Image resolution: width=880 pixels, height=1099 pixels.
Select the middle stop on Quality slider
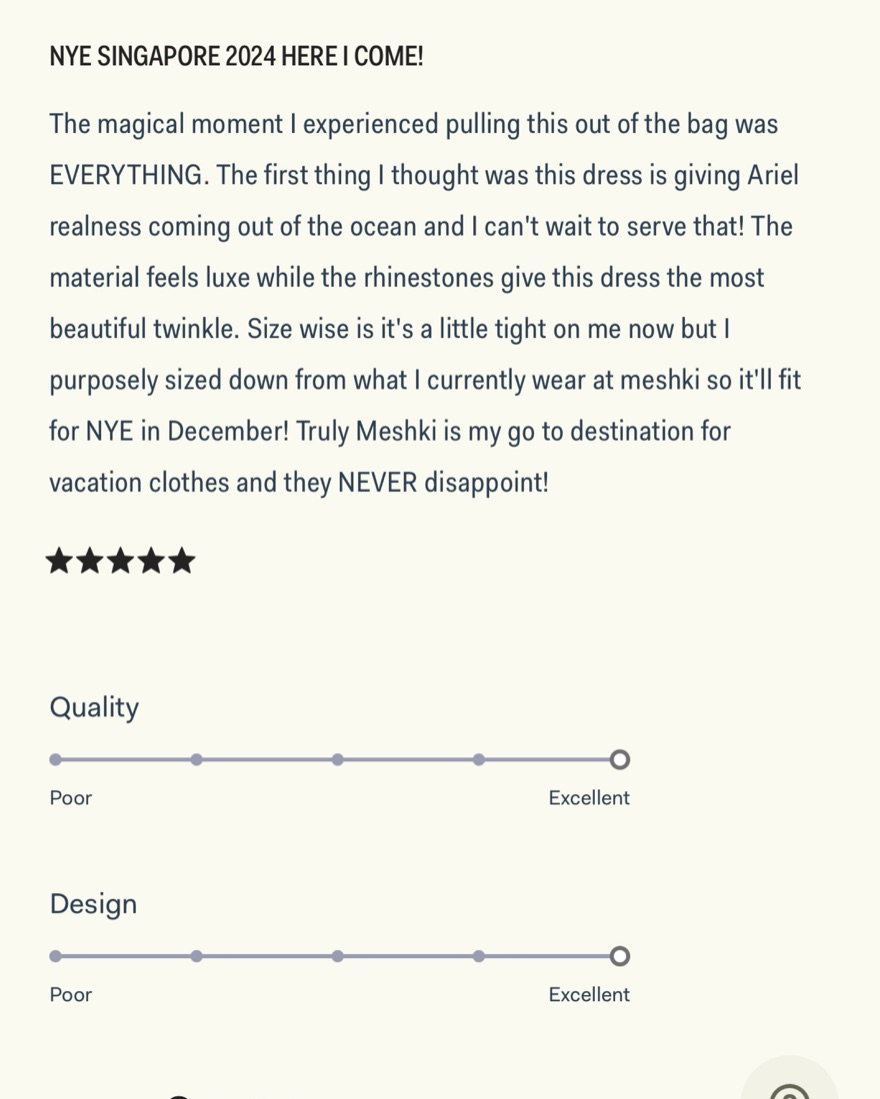338,760
